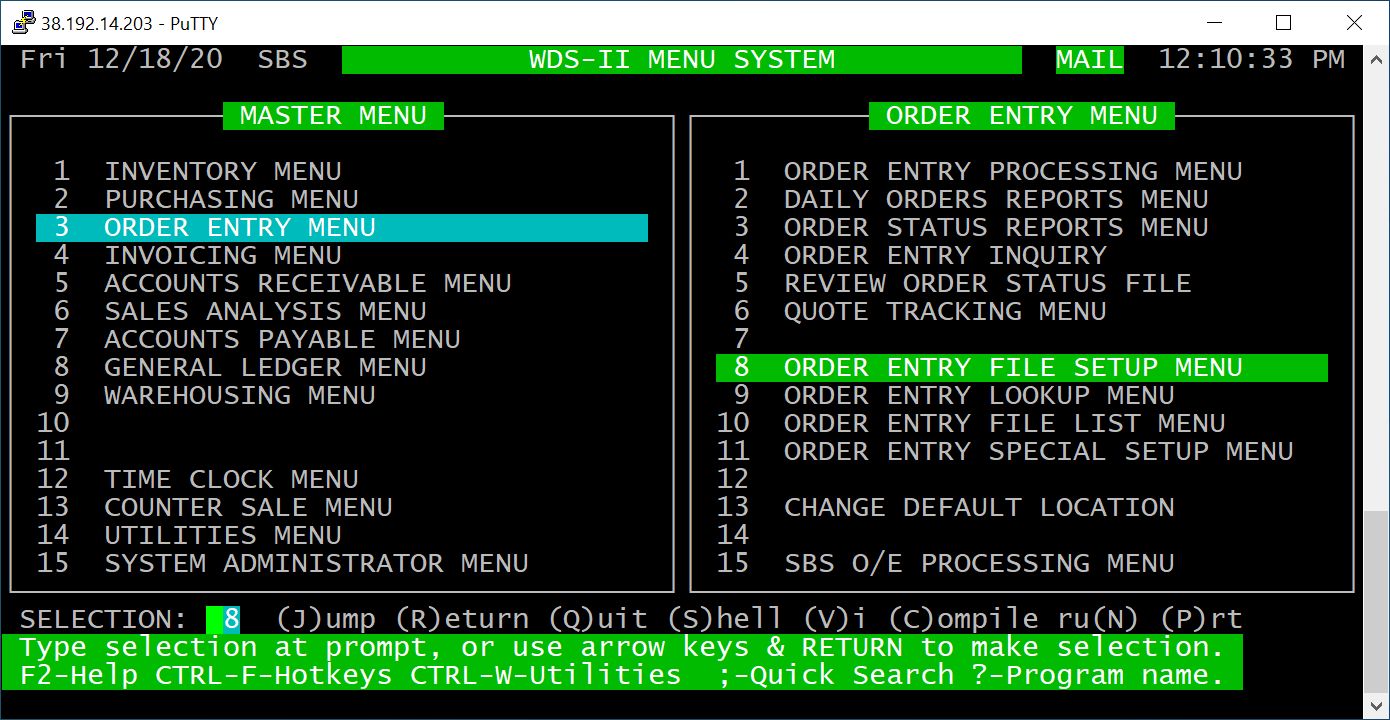The image size is (1390, 720).
Task: Click the SELECTION input field showing 8
Action: [224, 619]
